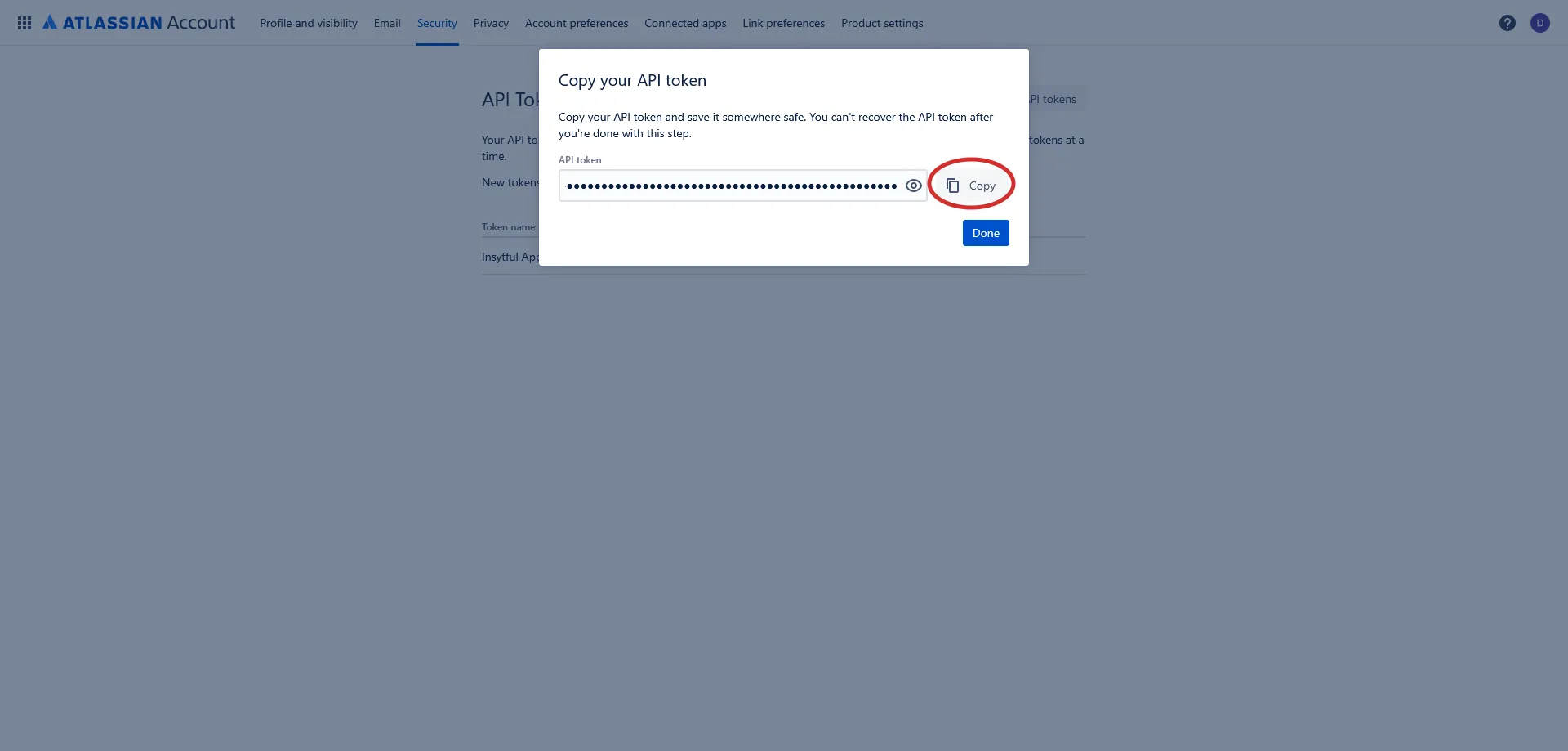Viewport: 1568px width, 751px height.
Task: Click the Token name column header
Action: pos(508,227)
